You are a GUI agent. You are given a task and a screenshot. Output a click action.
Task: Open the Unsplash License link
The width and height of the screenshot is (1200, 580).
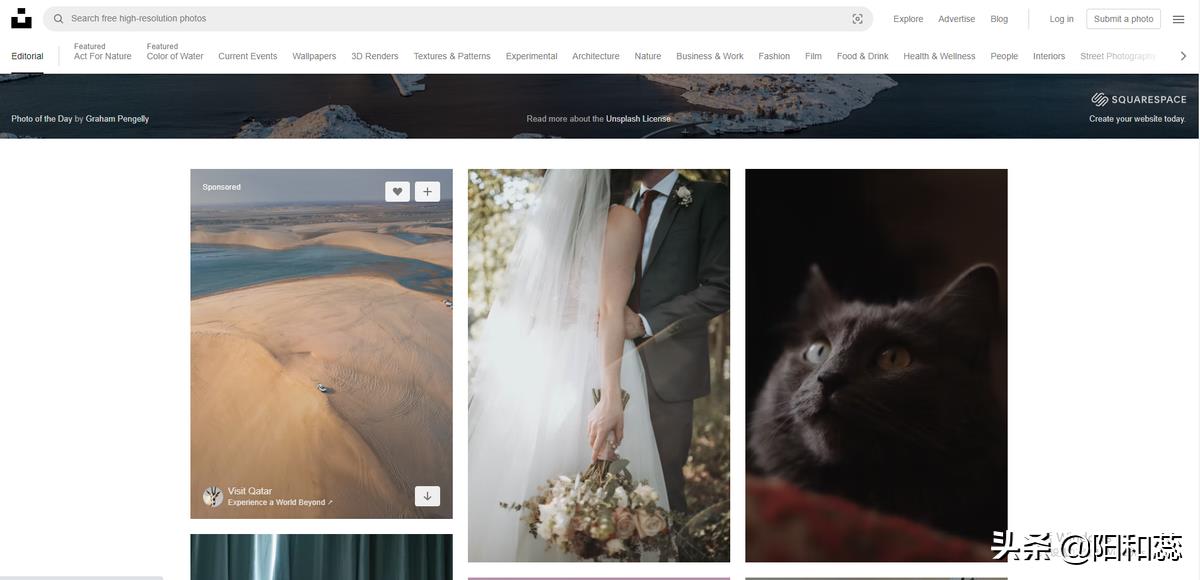tap(638, 119)
